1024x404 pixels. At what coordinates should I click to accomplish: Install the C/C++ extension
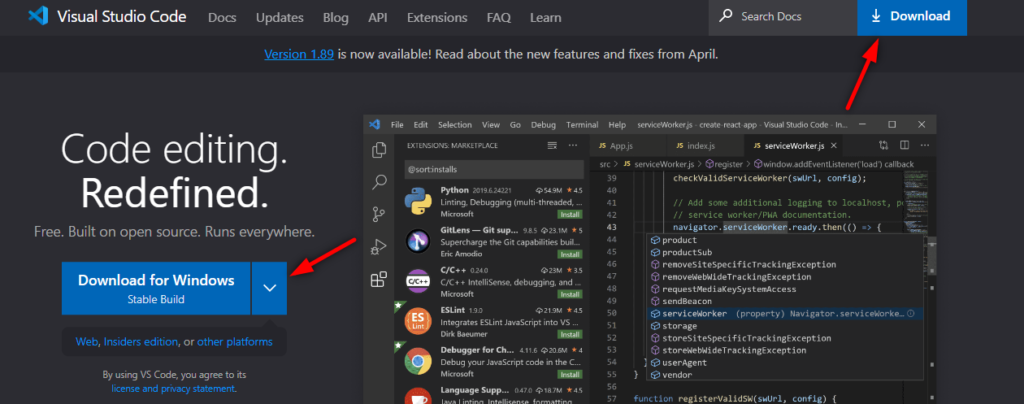point(569,294)
